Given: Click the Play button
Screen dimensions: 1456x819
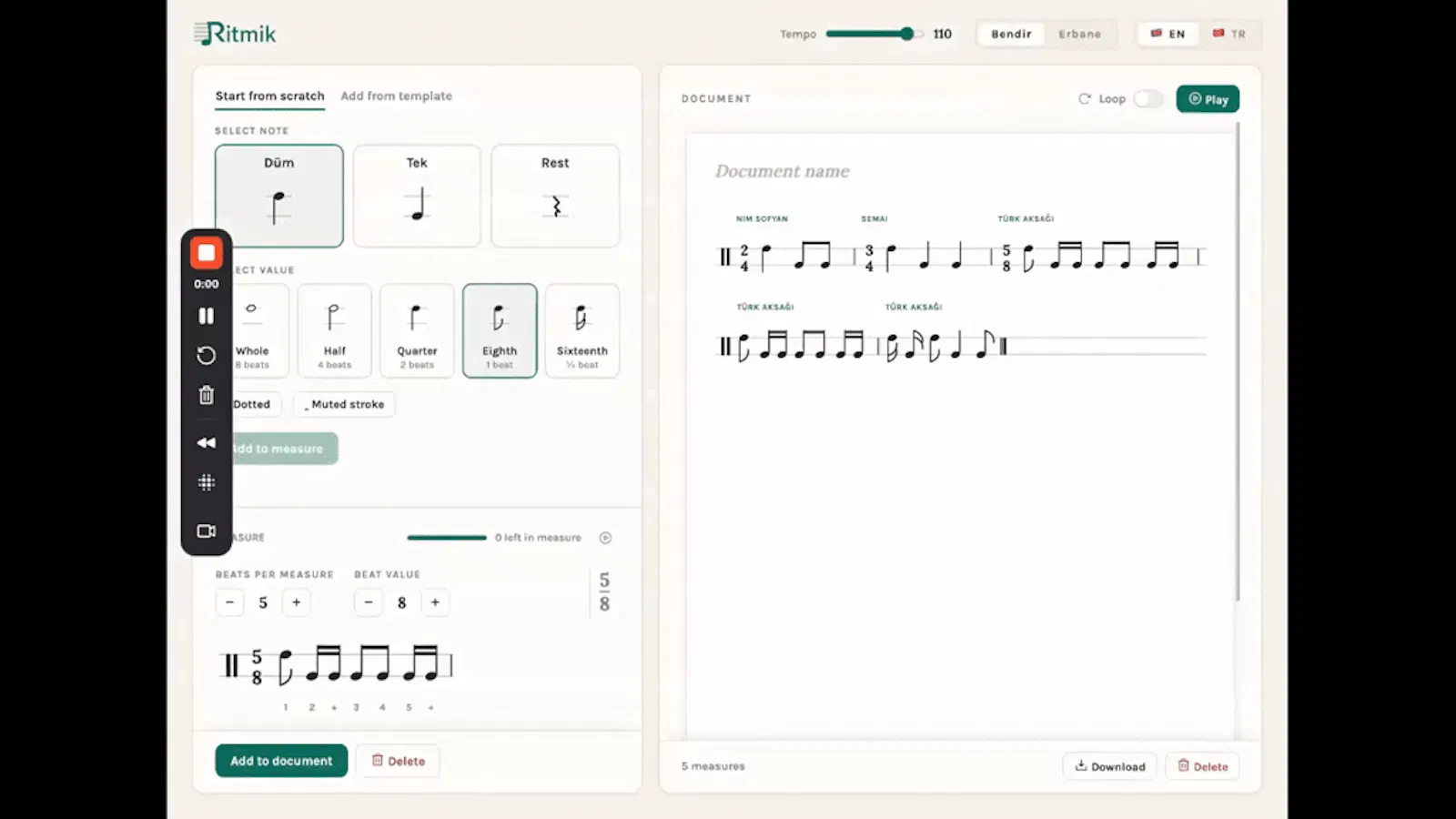Looking at the screenshot, I should point(1208,99).
